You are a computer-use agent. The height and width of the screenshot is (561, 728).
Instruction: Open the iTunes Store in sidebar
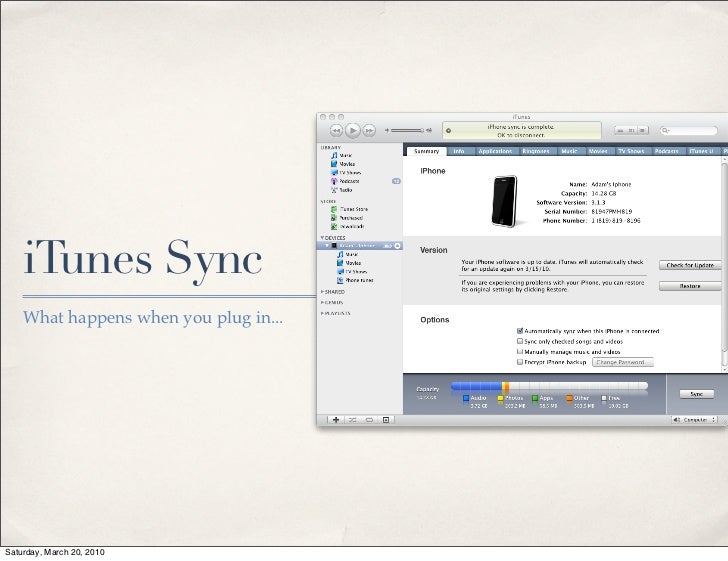pos(349,209)
